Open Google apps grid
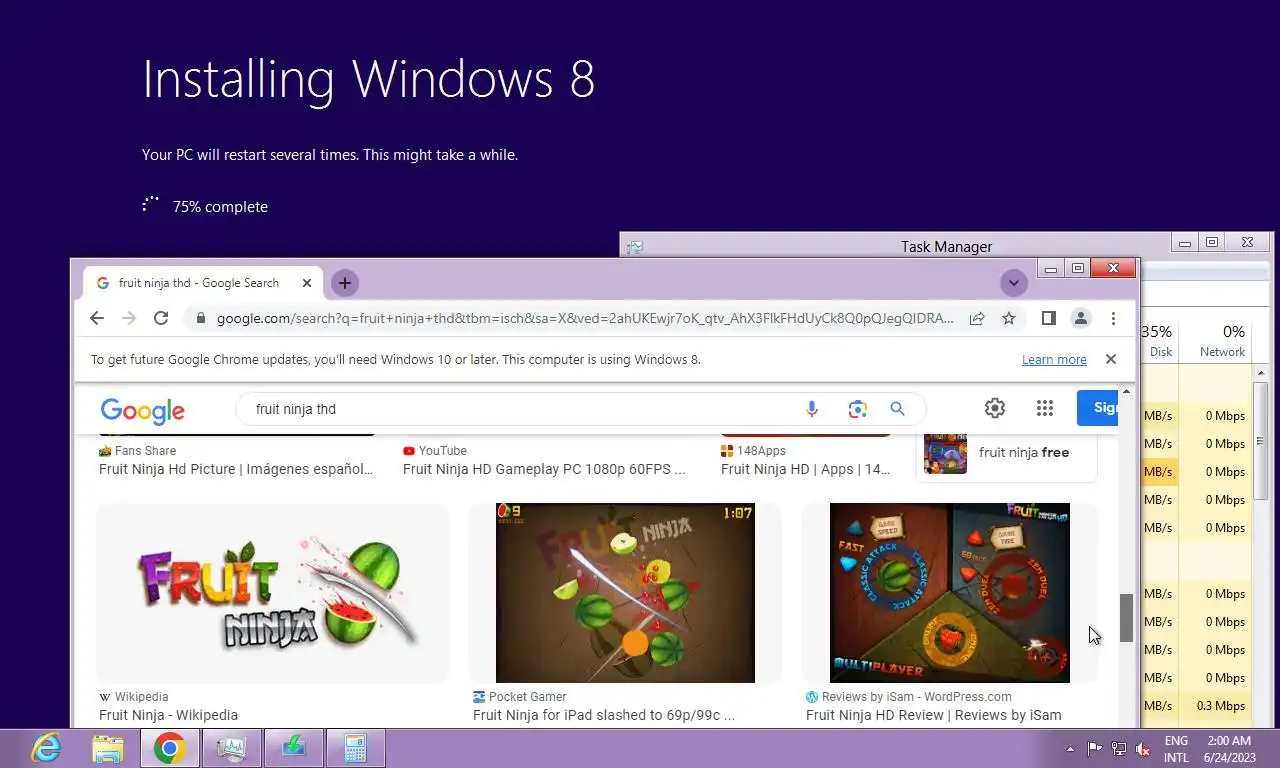The height and width of the screenshot is (768, 1280). tap(1045, 408)
